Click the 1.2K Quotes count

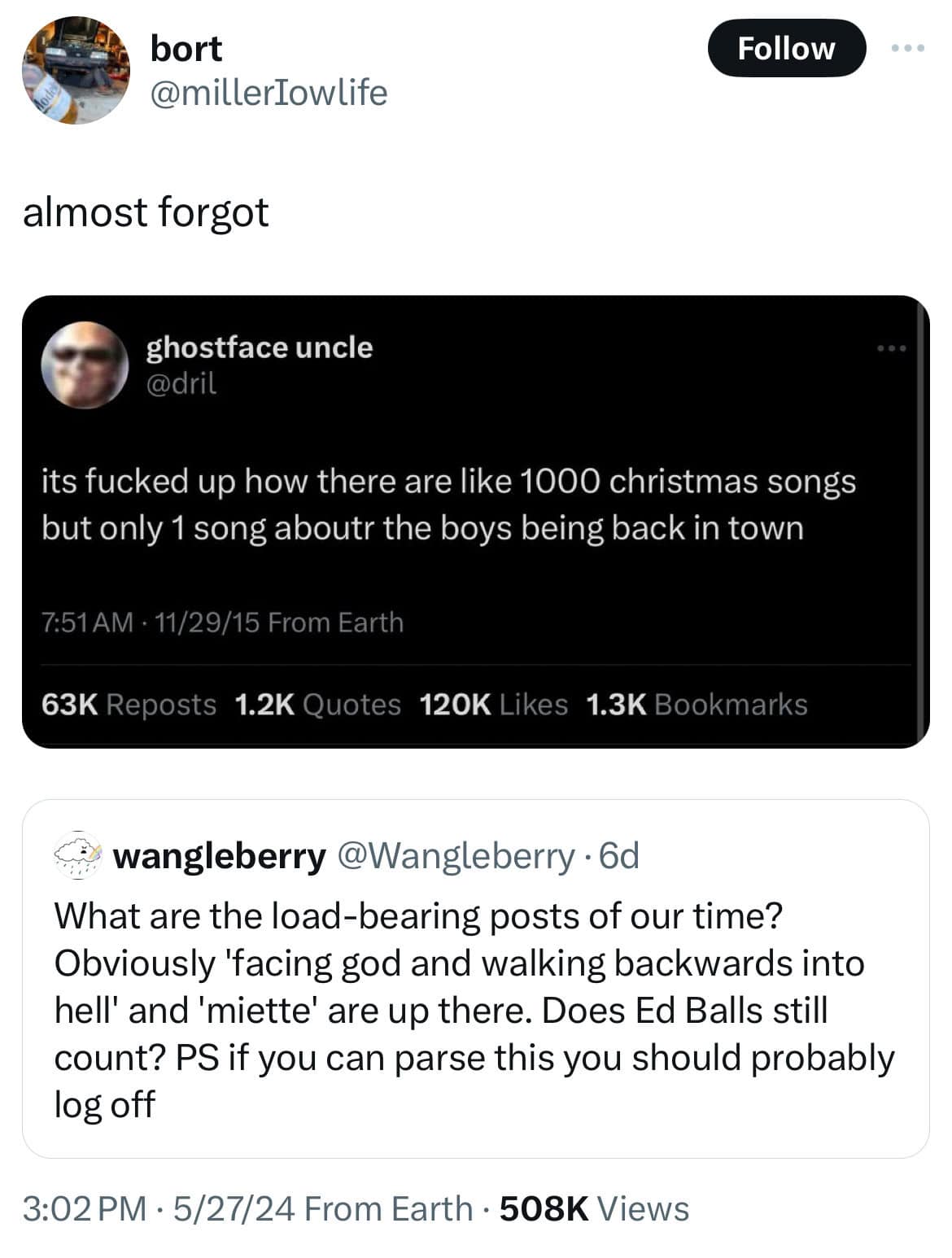pyautogui.click(x=317, y=705)
